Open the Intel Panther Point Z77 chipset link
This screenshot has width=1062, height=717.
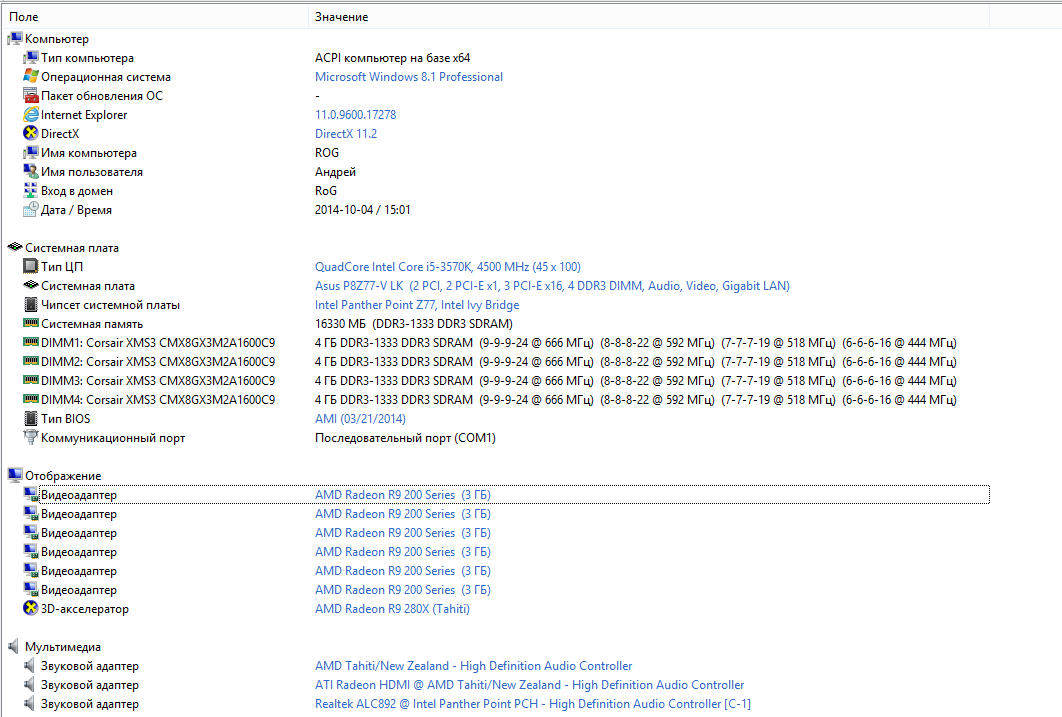pos(417,305)
